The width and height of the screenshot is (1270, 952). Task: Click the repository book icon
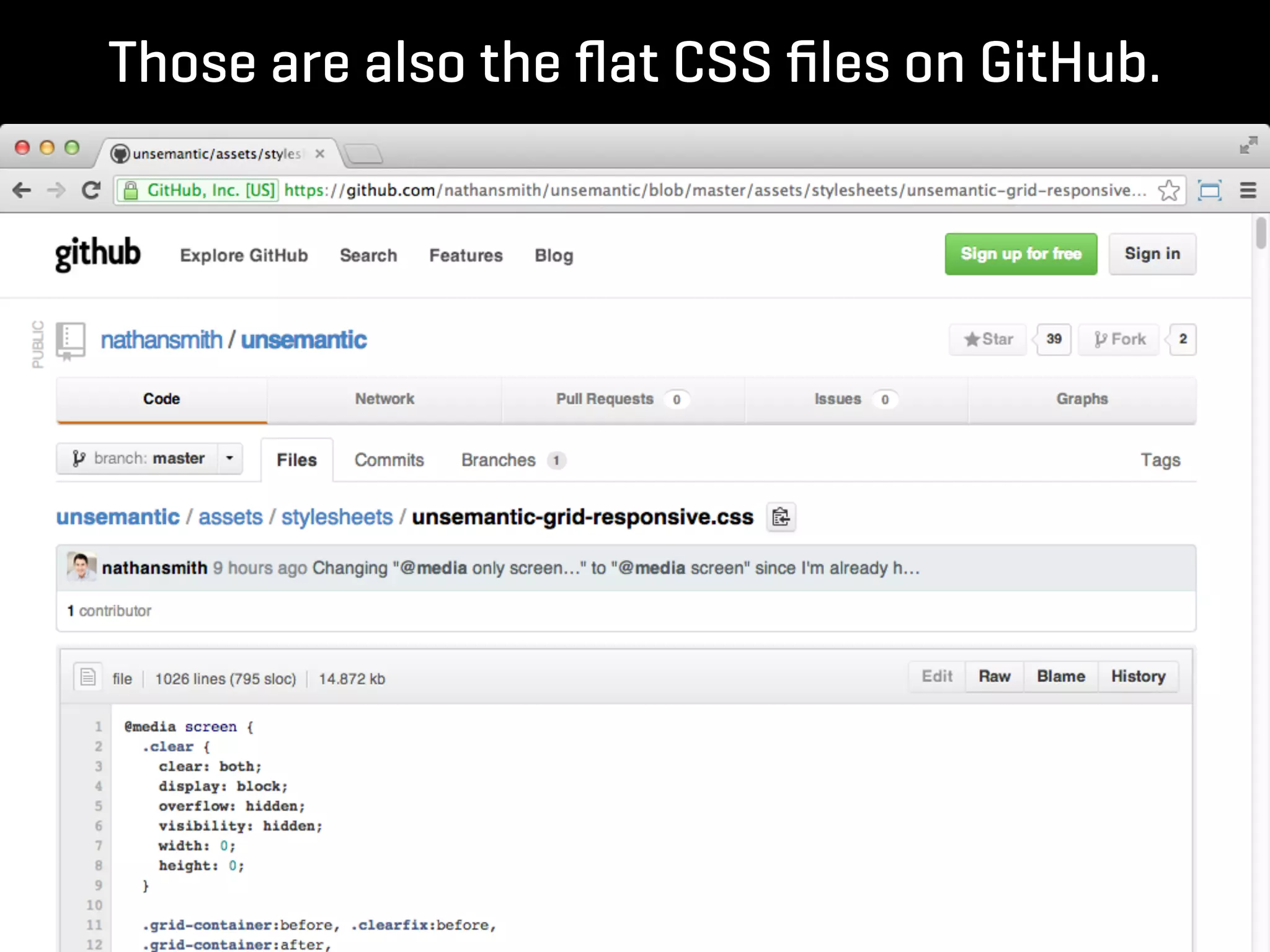point(70,340)
